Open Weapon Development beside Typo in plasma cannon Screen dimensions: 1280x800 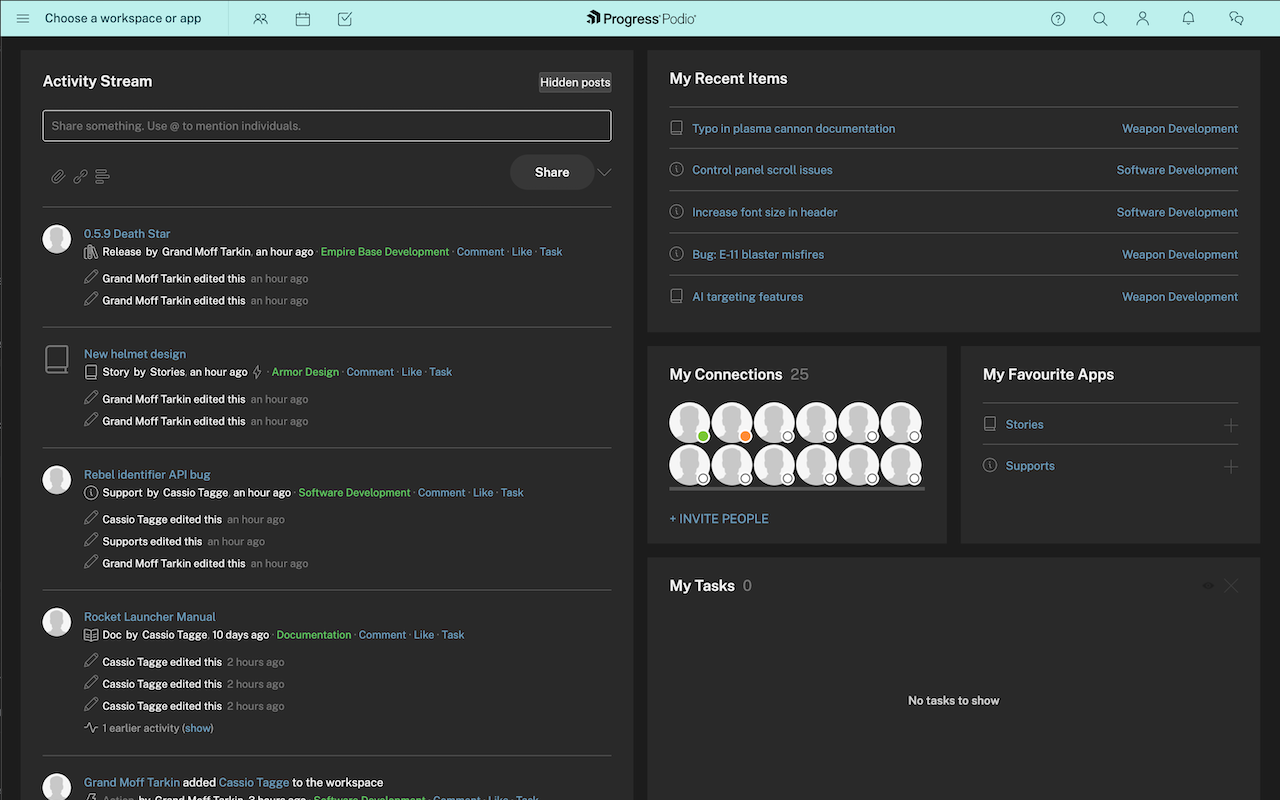point(1180,129)
